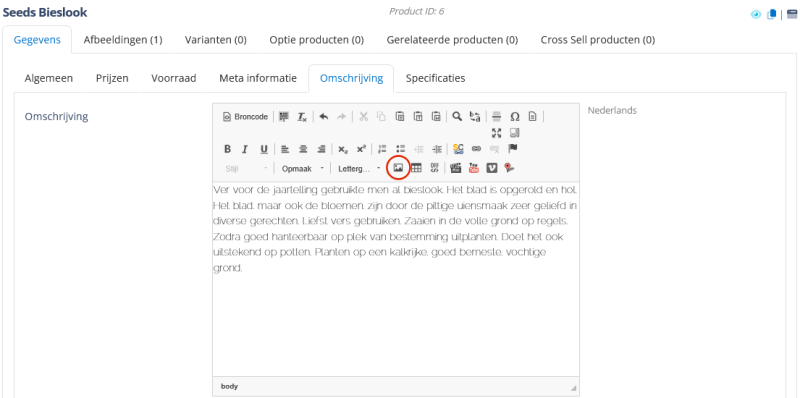Switch to the Algemeen sub-tab
800x398 pixels.
tap(49, 79)
